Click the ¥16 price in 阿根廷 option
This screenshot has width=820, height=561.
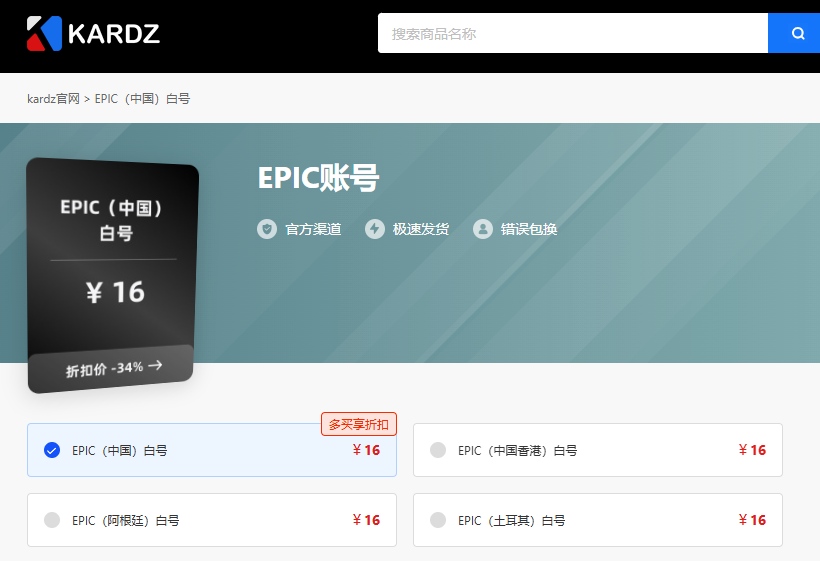coord(366,520)
